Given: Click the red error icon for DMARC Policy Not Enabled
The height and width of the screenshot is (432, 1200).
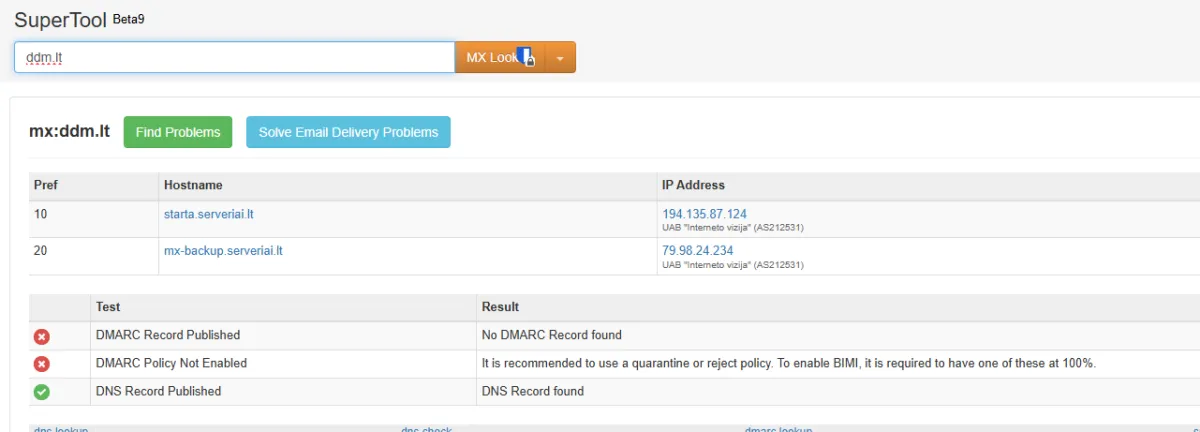Looking at the screenshot, I should tap(42, 364).
